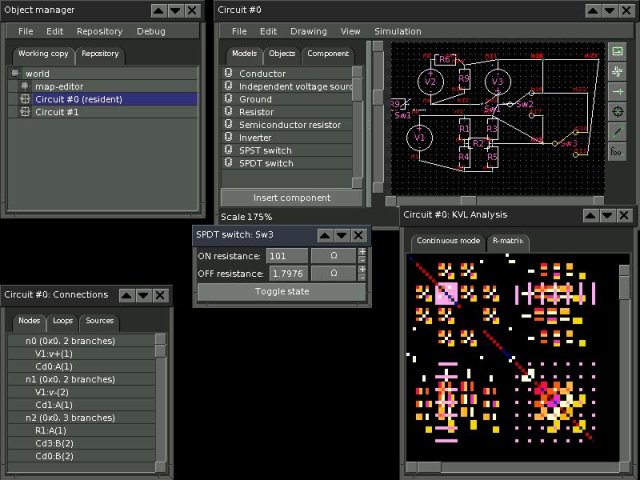
Task: Click the ON resistance input field
Action: 287,256
